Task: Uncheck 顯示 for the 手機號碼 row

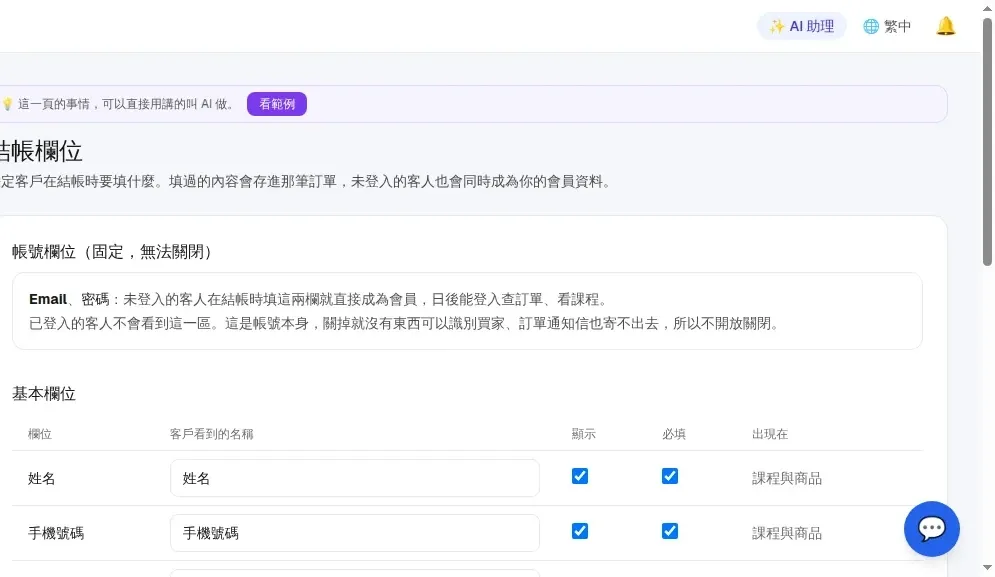Action: click(x=579, y=531)
